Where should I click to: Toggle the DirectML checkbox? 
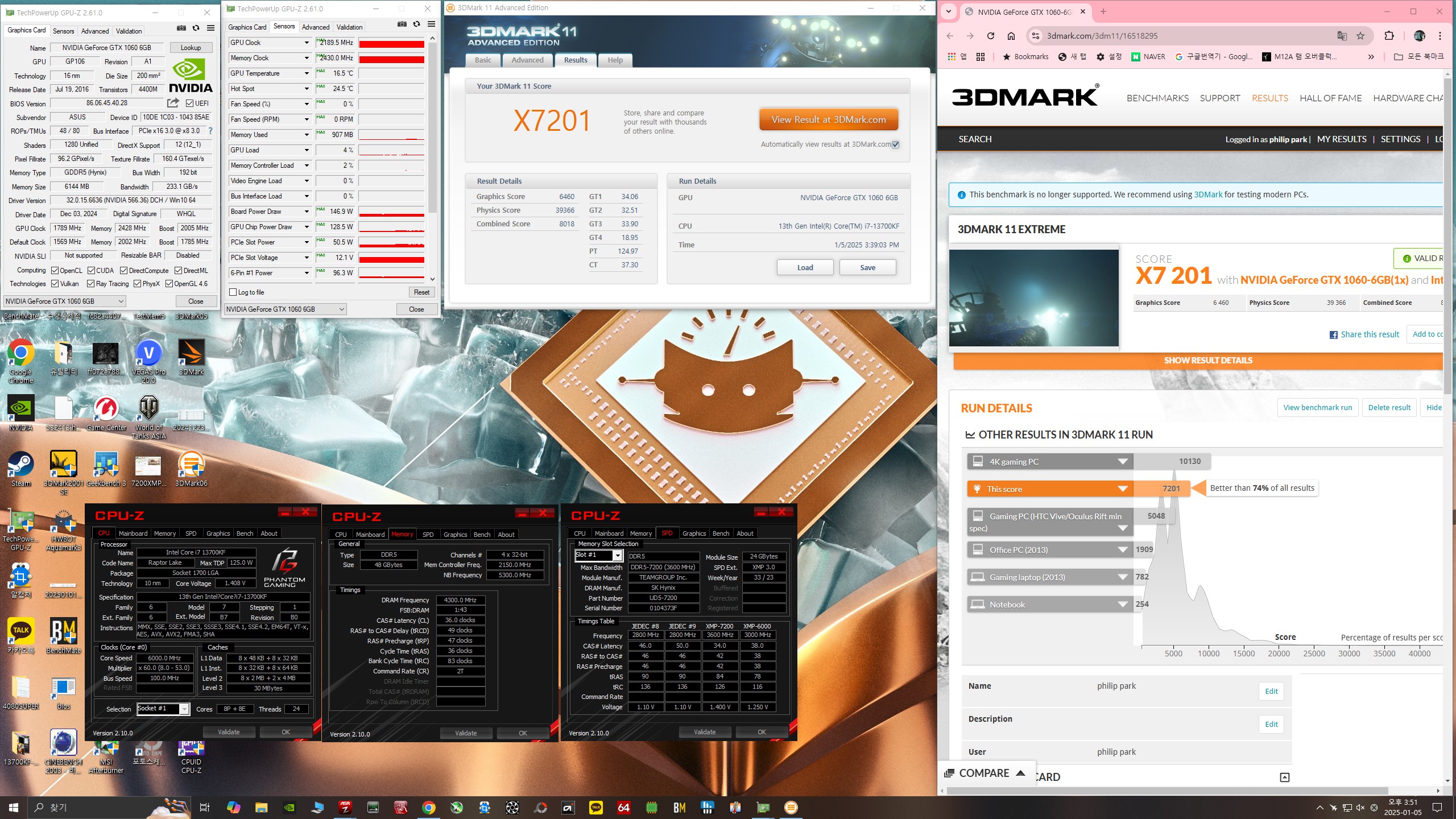point(178,271)
